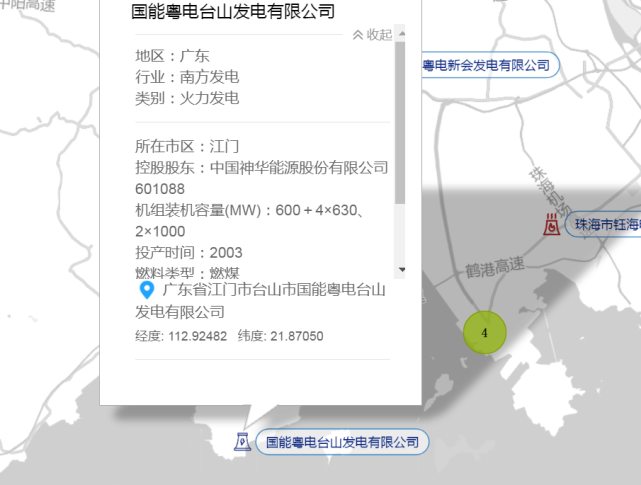Open the 珠海市钰海 map label
This screenshot has height=485, width=641.
(603, 224)
